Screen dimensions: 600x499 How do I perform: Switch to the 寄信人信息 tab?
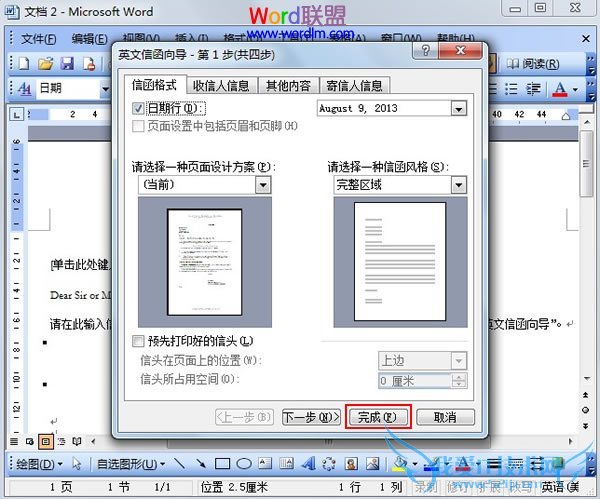click(x=354, y=85)
